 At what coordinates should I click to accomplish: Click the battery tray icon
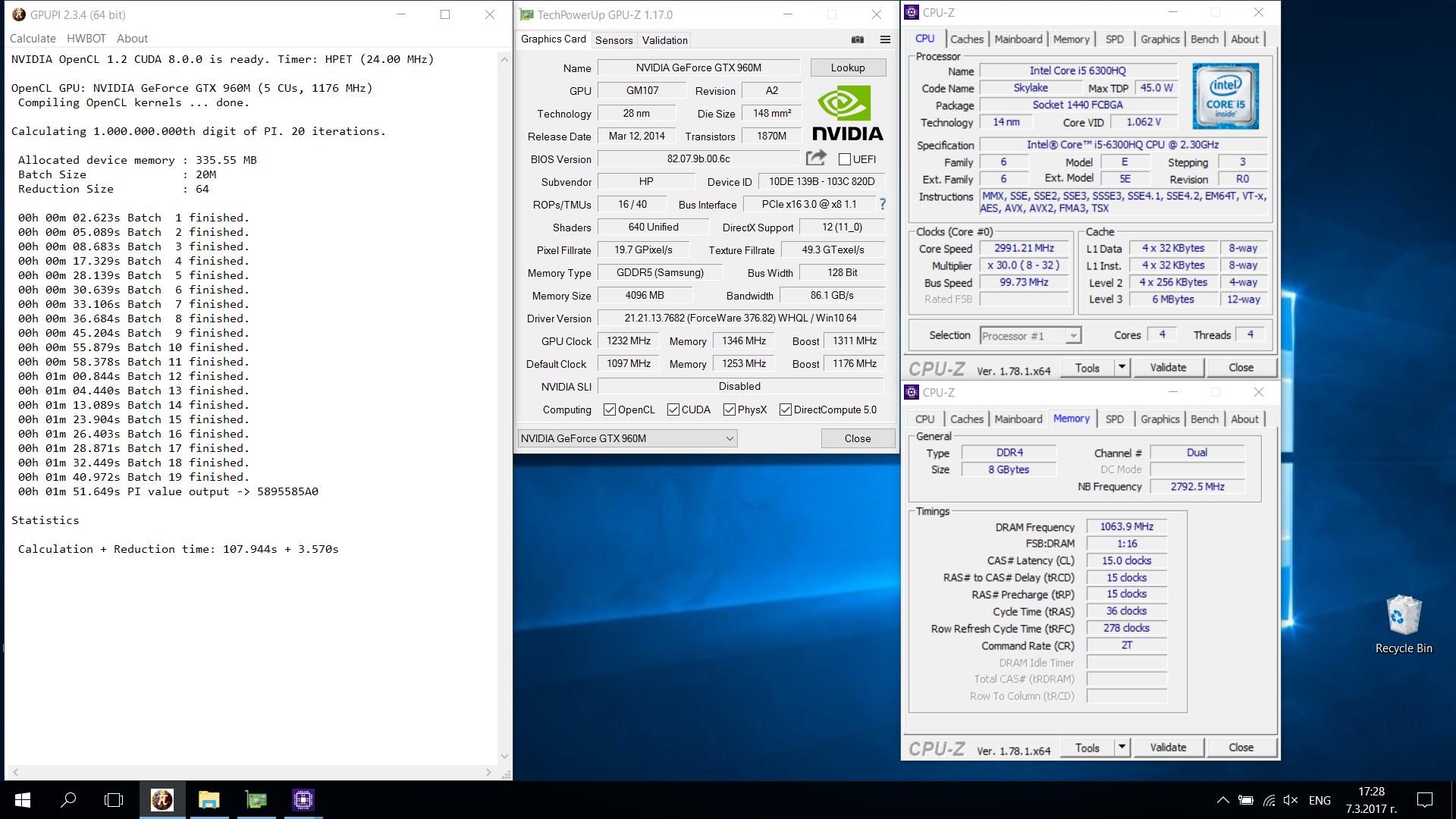(x=1245, y=800)
